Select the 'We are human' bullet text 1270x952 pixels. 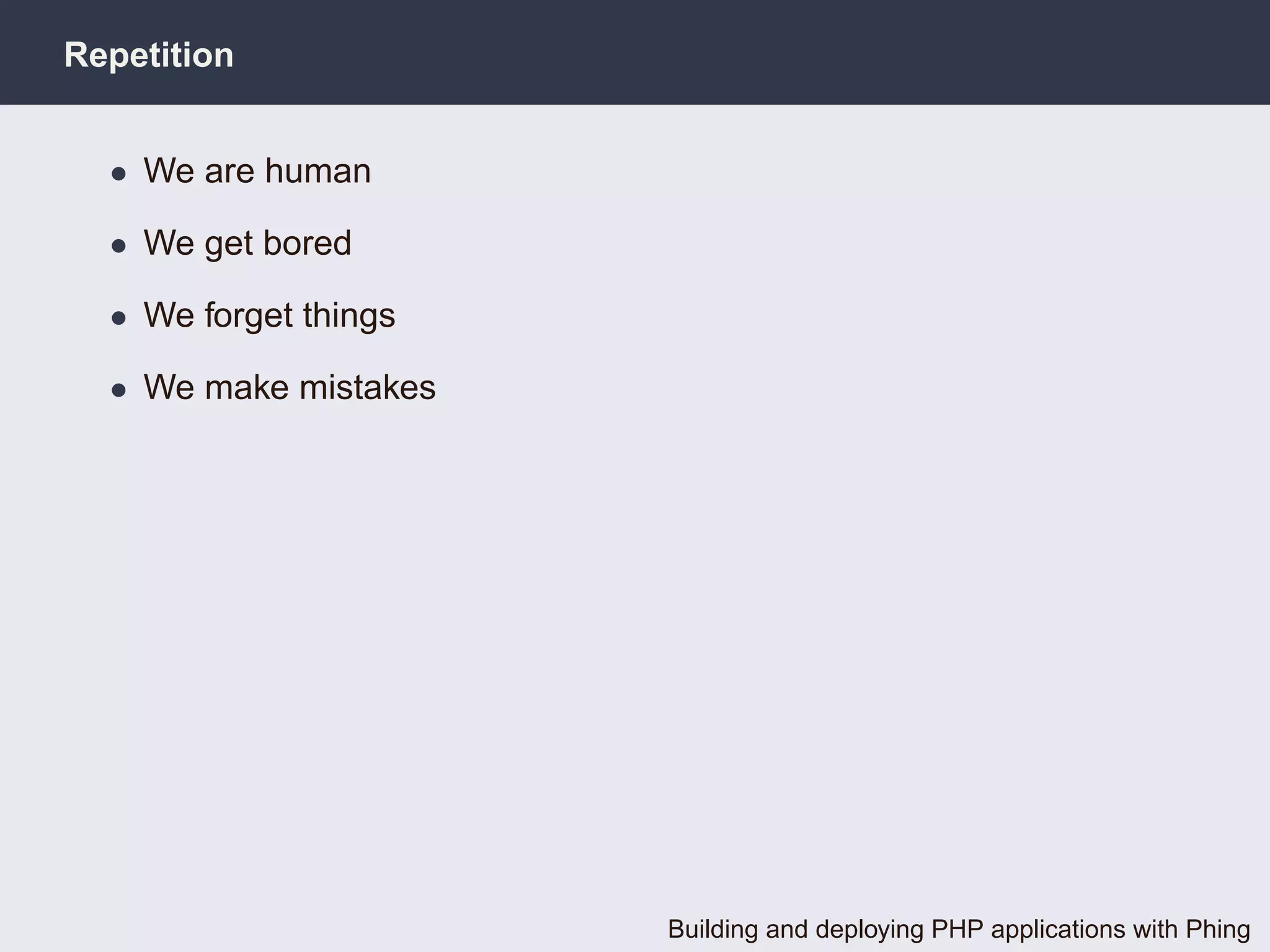[x=257, y=170]
